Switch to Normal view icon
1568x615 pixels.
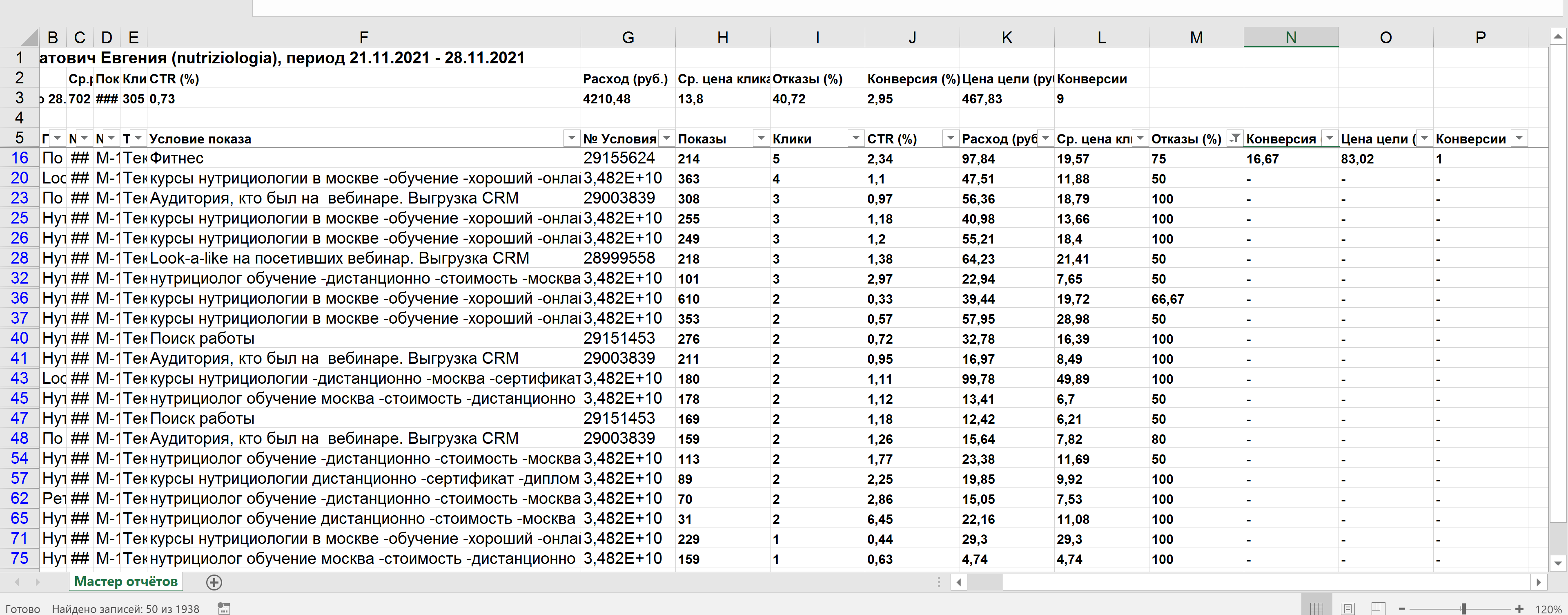[1316, 608]
